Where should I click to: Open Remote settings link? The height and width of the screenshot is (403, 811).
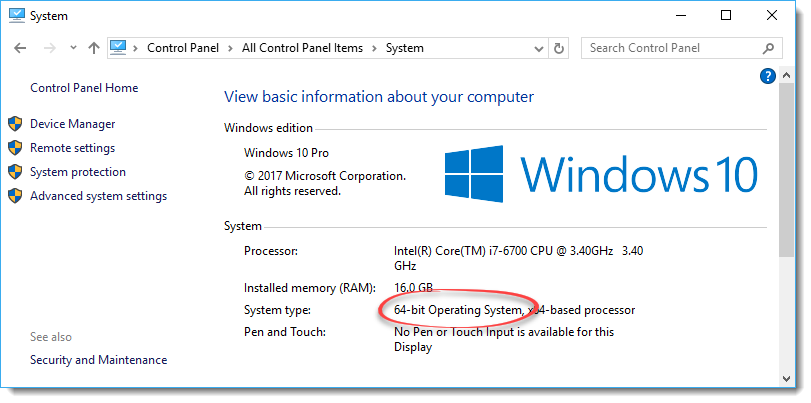click(72, 148)
